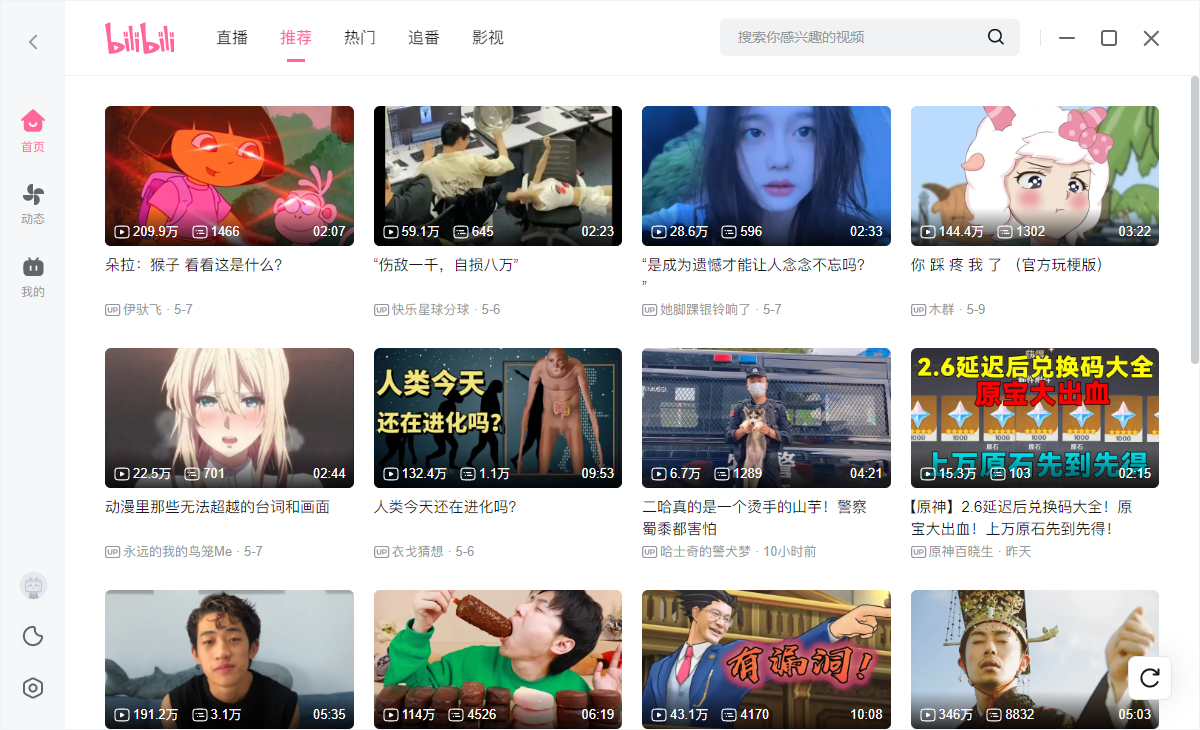The height and width of the screenshot is (730, 1200).
Task: Switch to the 直播 (Live) tab
Action: (231, 36)
